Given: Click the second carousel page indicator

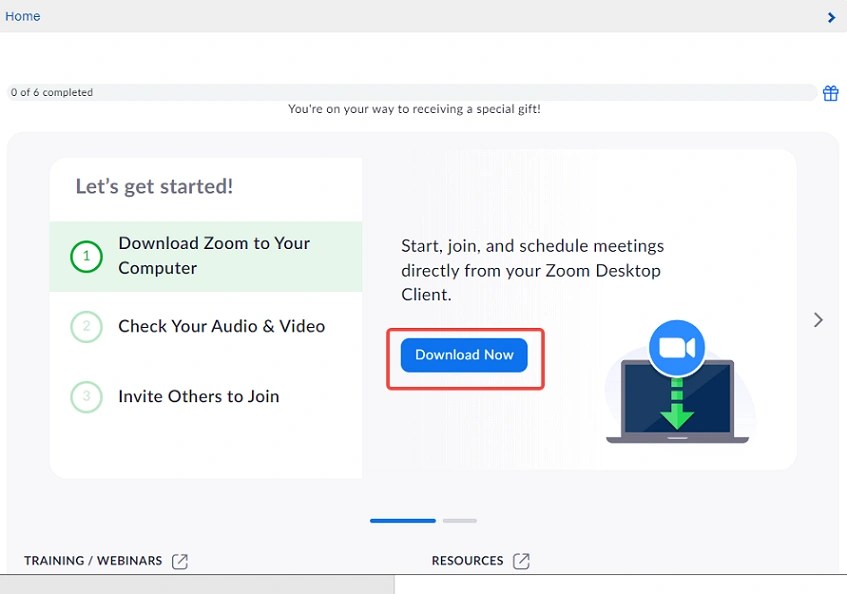Looking at the screenshot, I should 459,520.
